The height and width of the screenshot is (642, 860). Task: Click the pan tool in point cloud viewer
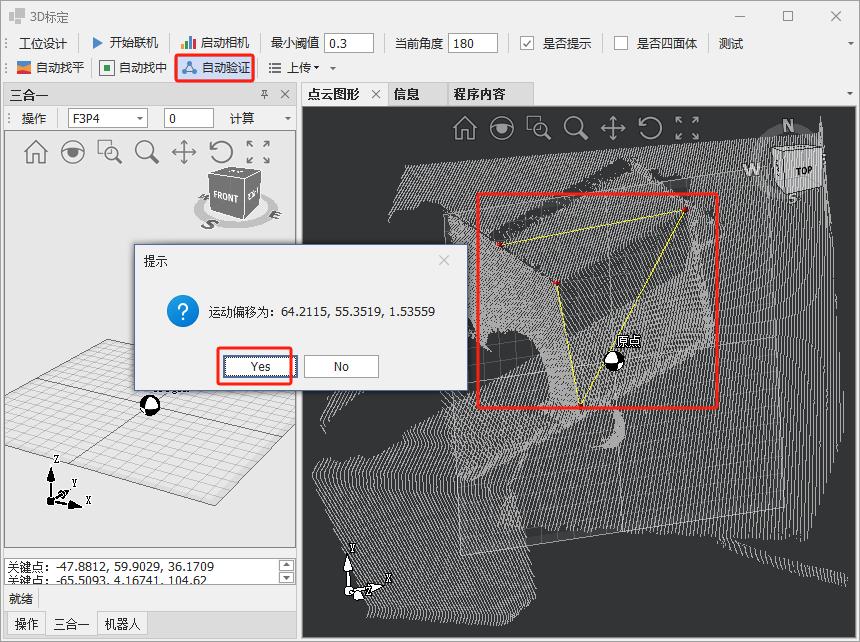click(x=612, y=128)
